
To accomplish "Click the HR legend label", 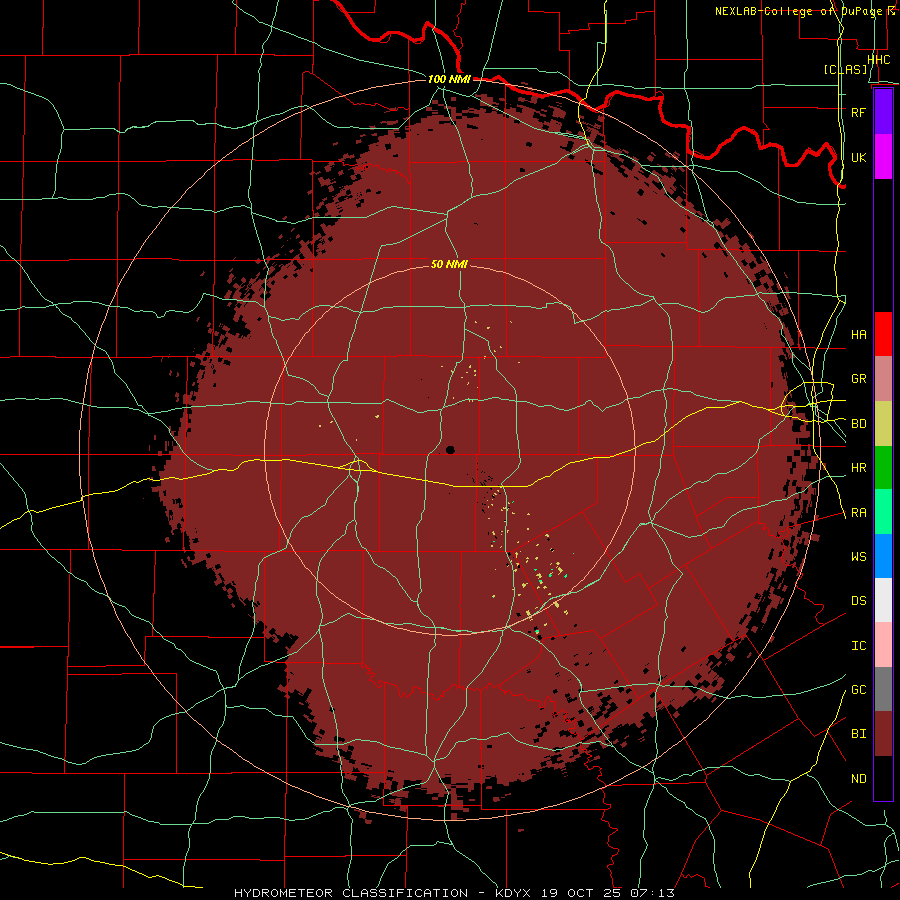I will [x=858, y=468].
